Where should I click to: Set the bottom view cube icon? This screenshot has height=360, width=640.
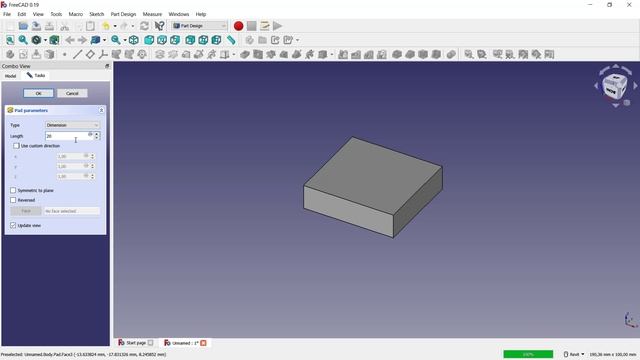click(203, 40)
